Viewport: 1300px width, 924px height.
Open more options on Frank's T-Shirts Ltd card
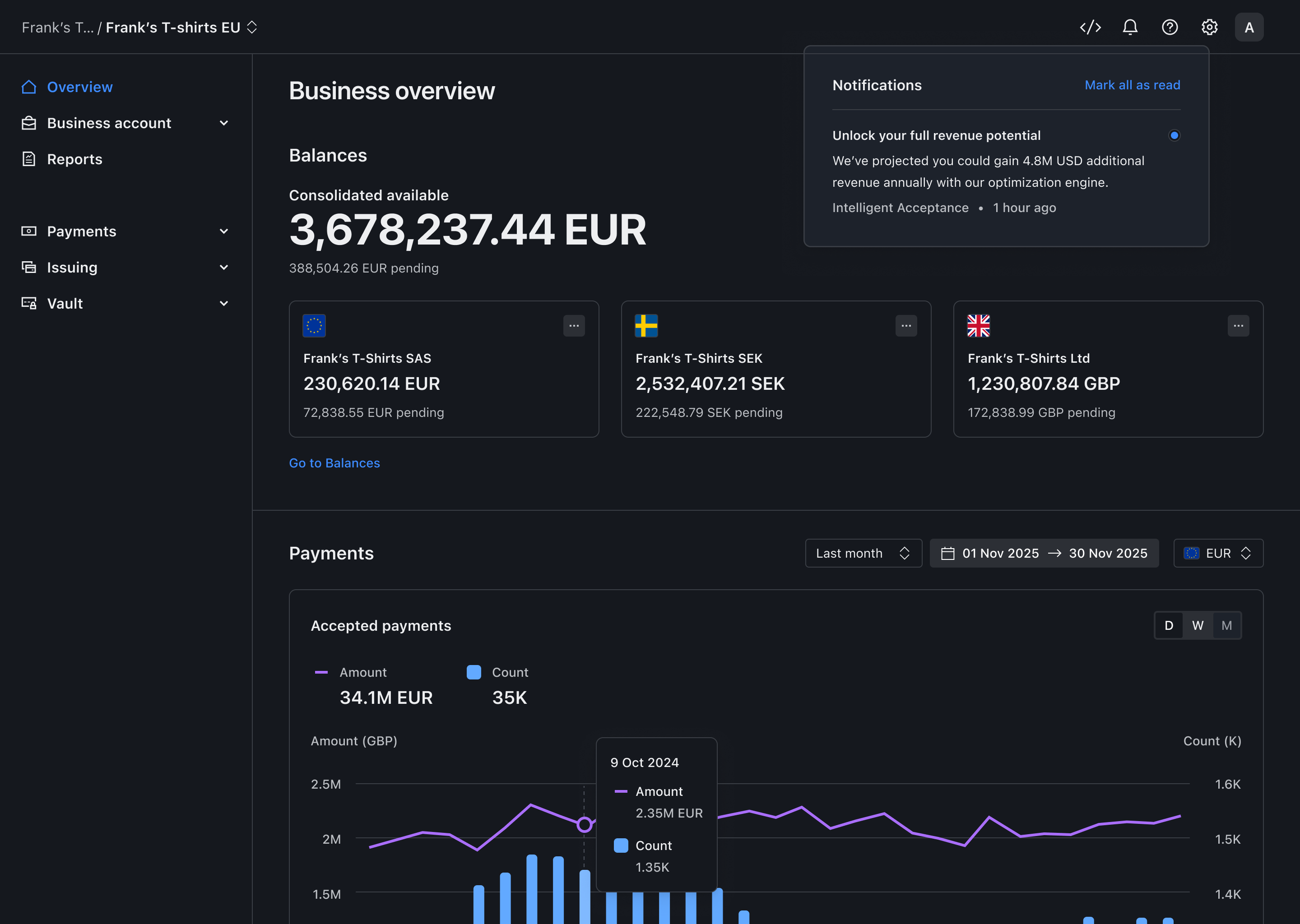pos(1238,326)
